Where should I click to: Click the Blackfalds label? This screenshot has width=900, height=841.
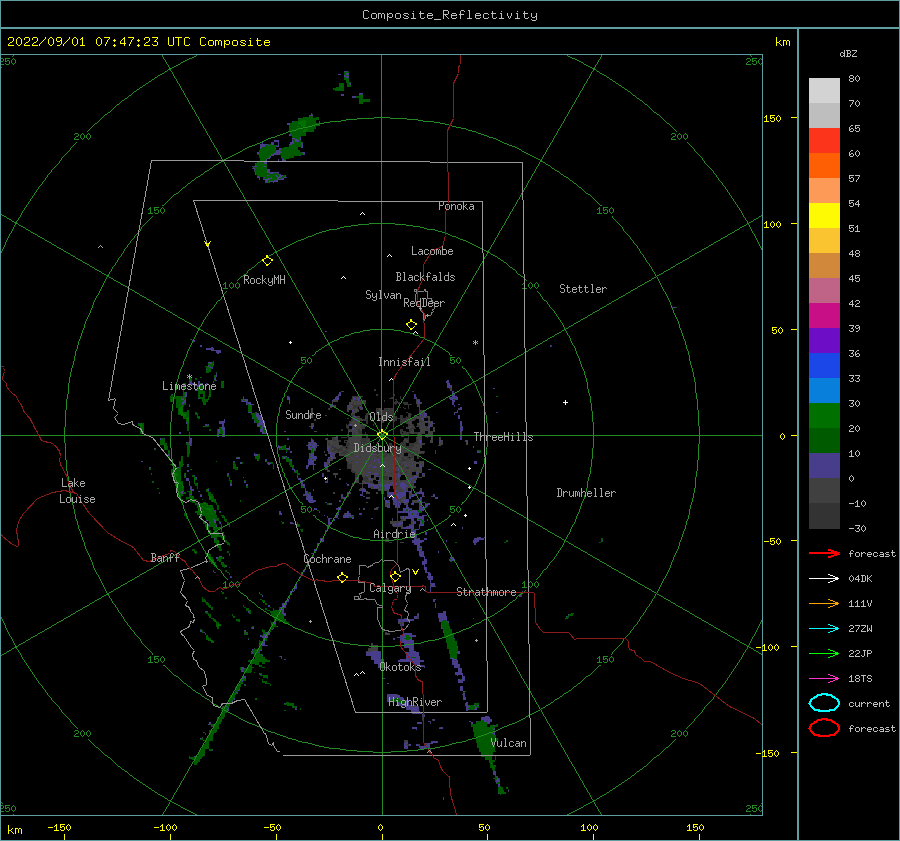click(x=425, y=277)
